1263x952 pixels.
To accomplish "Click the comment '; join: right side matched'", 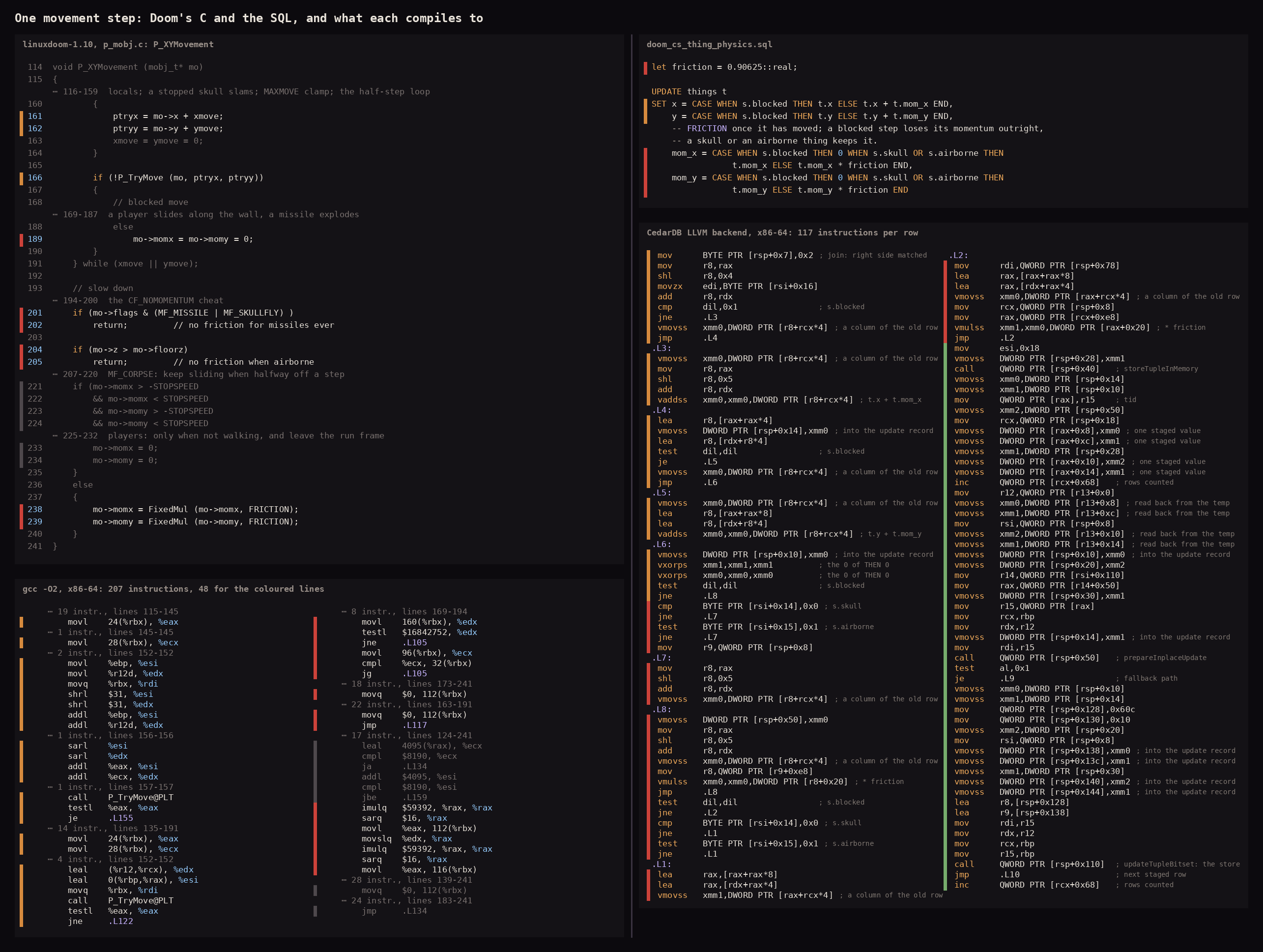I will pyautogui.click(x=873, y=255).
